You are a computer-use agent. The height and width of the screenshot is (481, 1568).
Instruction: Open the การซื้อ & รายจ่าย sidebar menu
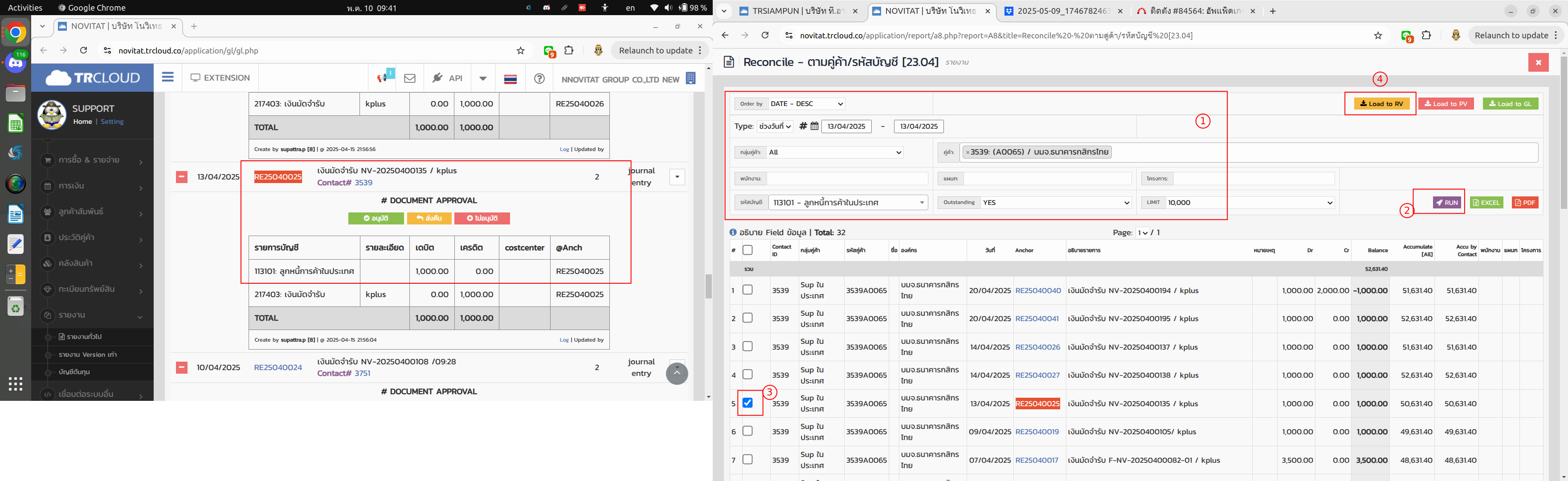pyautogui.click(x=93, y=160)
